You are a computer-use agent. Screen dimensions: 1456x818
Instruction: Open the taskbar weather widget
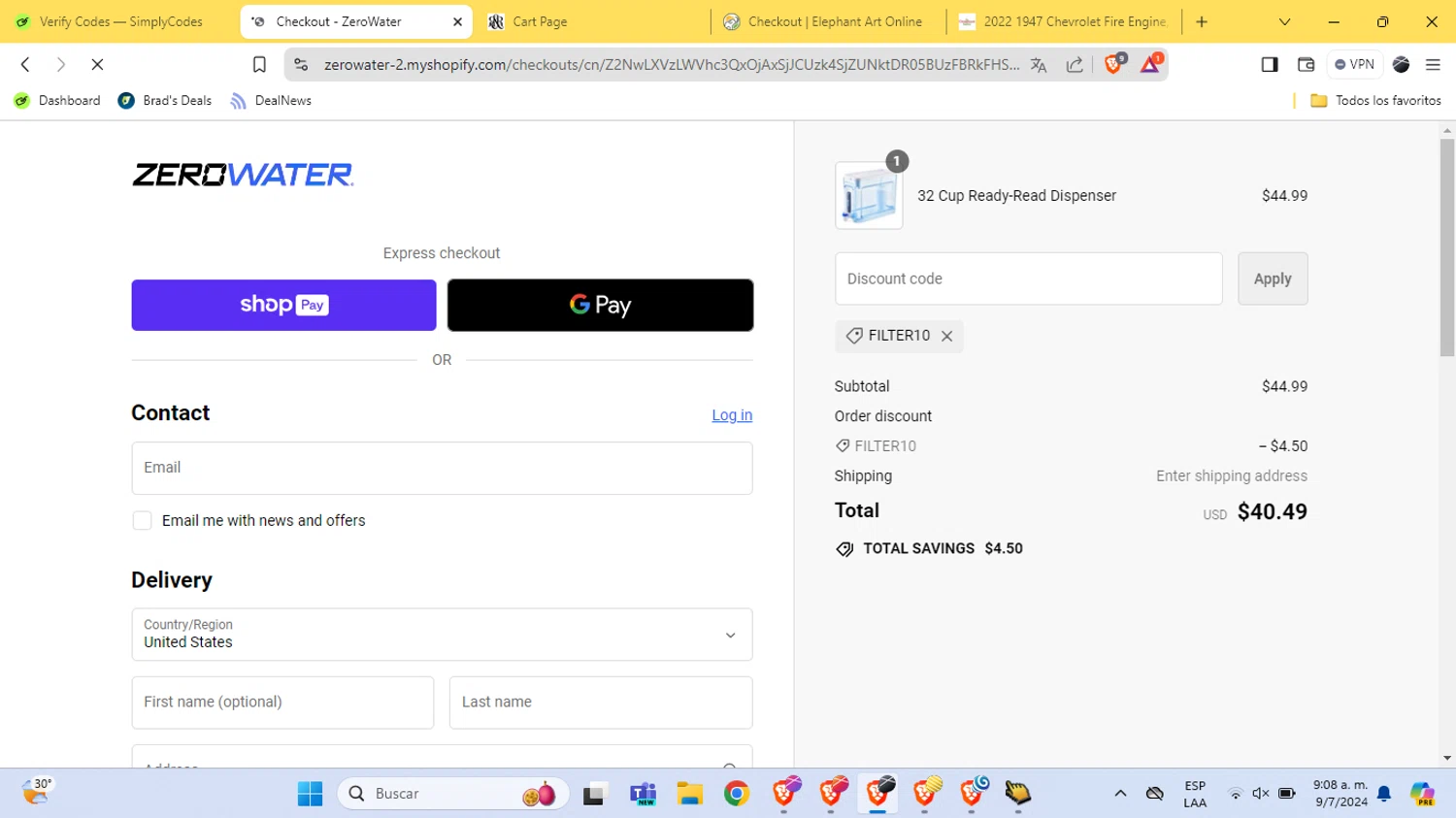[x=37, y=793]
